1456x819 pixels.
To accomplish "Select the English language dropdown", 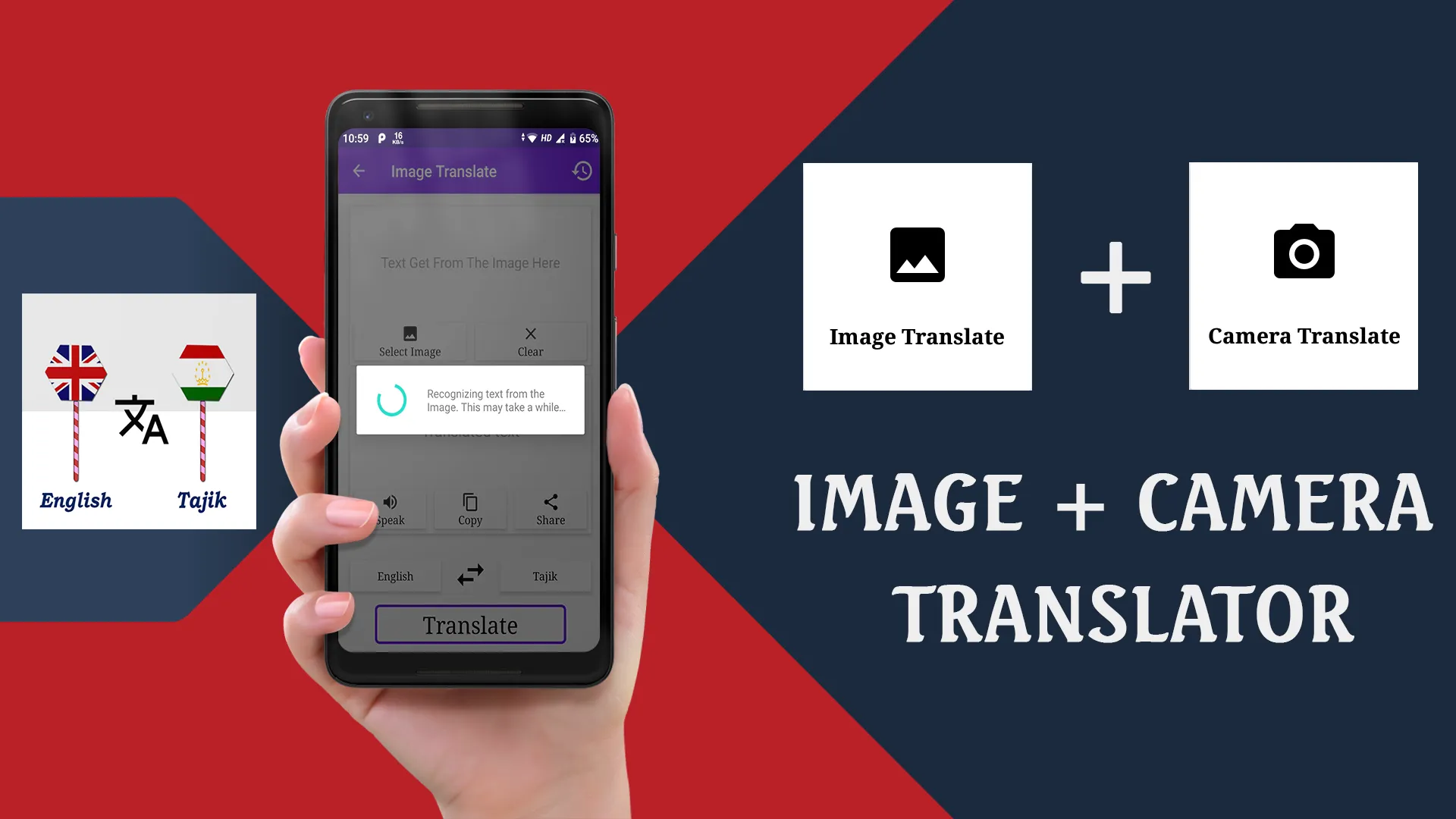I will tap(395, 575).
